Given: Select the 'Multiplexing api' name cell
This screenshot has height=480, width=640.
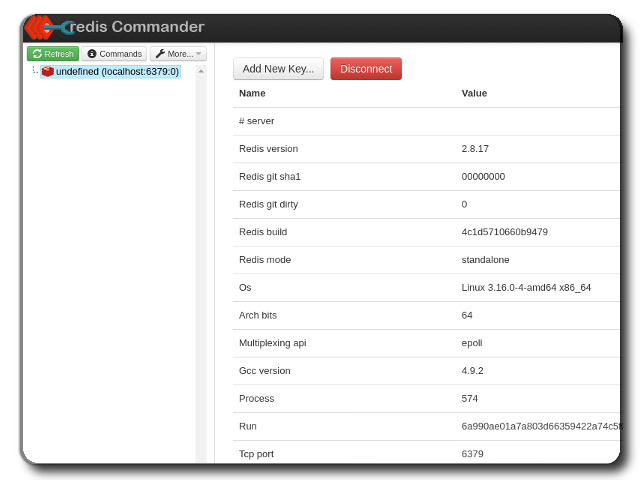Looking at the screenshot, I should click(273, 343).
